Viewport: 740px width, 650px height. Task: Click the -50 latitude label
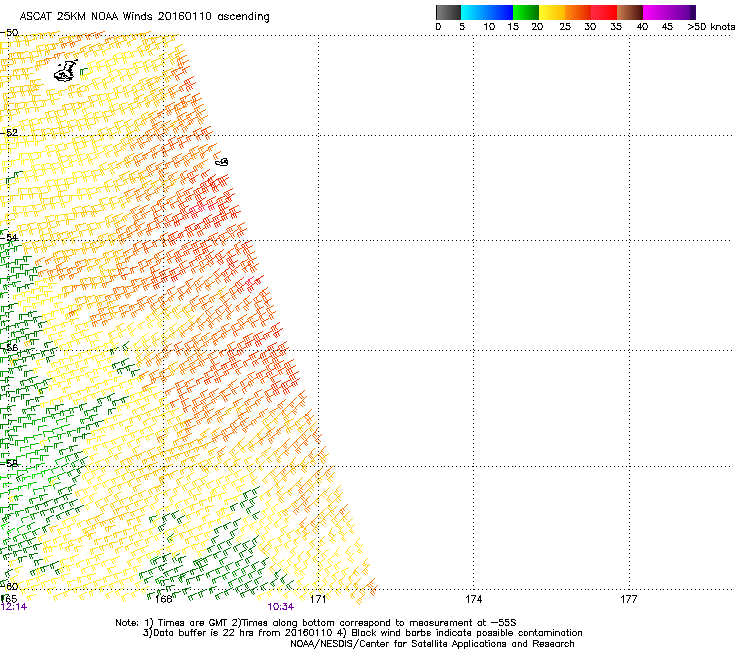[9, 33]
